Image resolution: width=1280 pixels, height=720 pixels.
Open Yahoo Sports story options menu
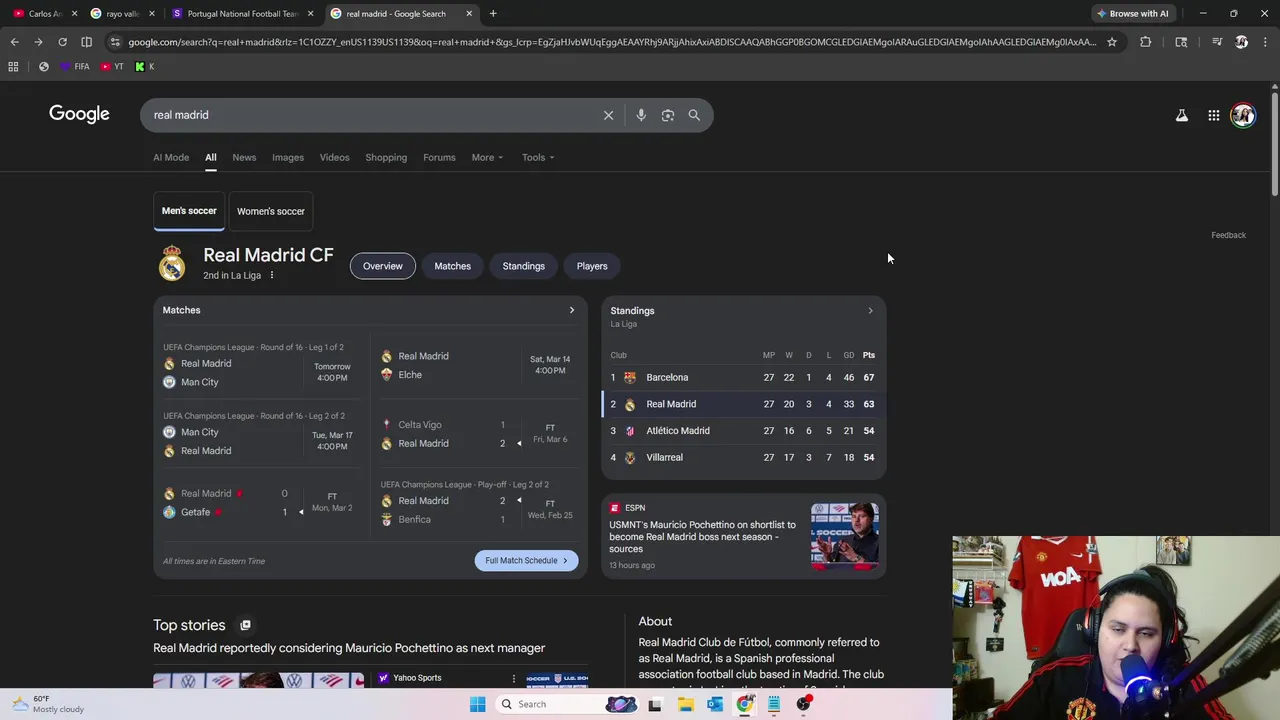[514, 678]
